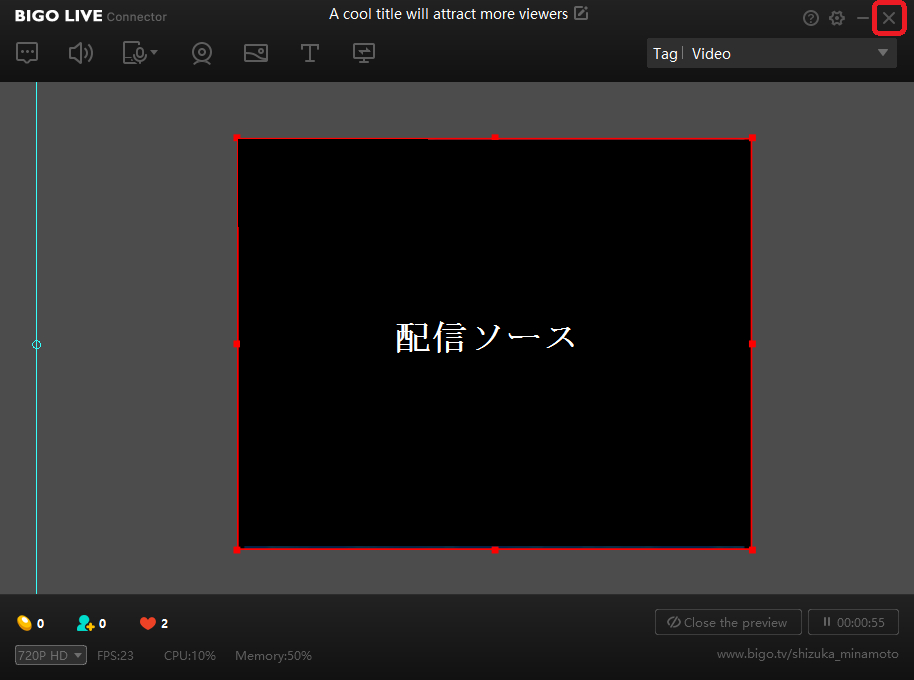914x680 pixels.
Task: Click the new followers counter icon
Action: point(85,623)
